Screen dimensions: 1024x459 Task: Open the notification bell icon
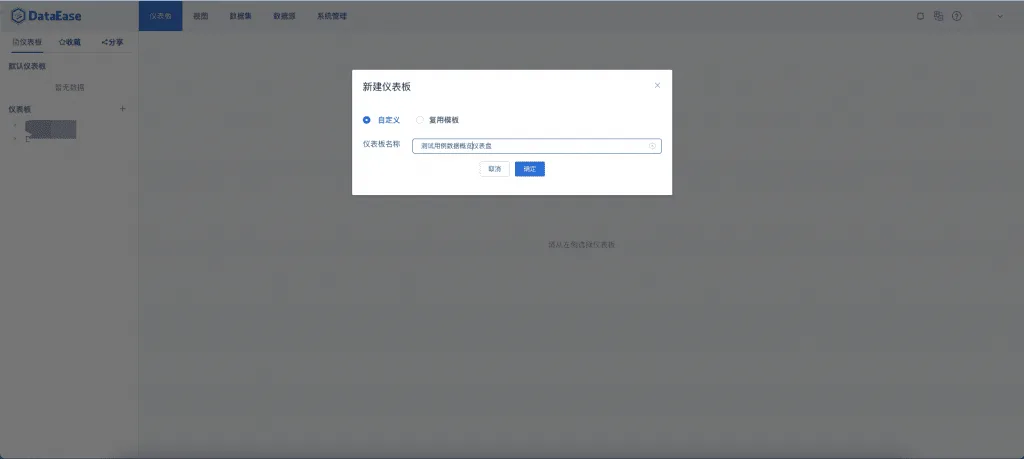point(920,16)
